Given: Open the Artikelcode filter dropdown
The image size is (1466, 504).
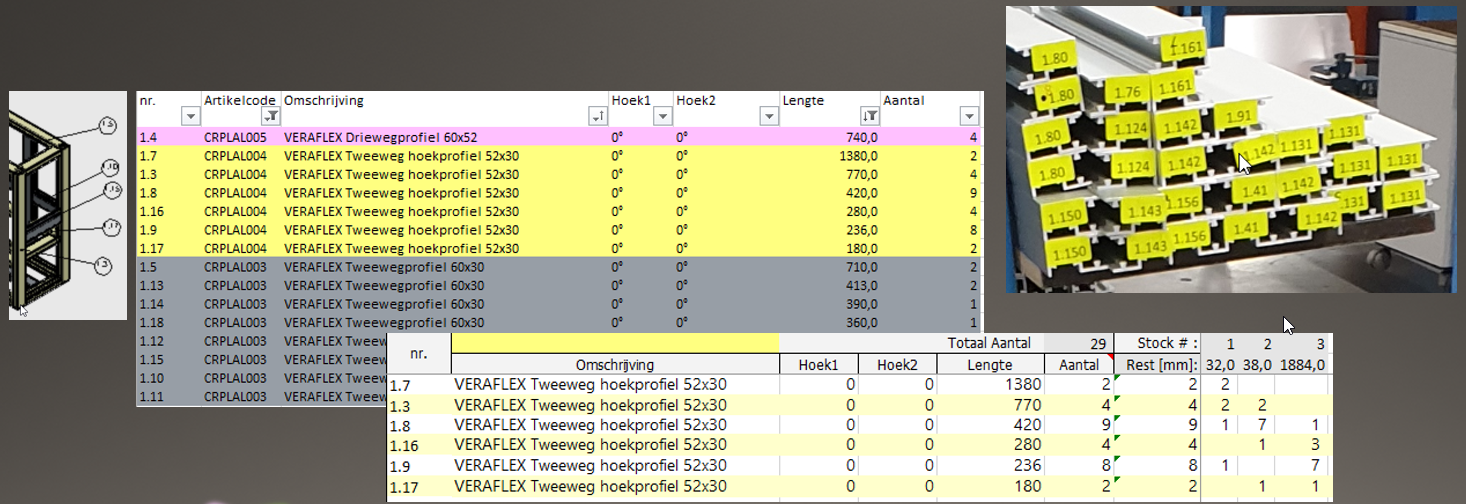Looking at the screenshot, I should tap(269, 117).
